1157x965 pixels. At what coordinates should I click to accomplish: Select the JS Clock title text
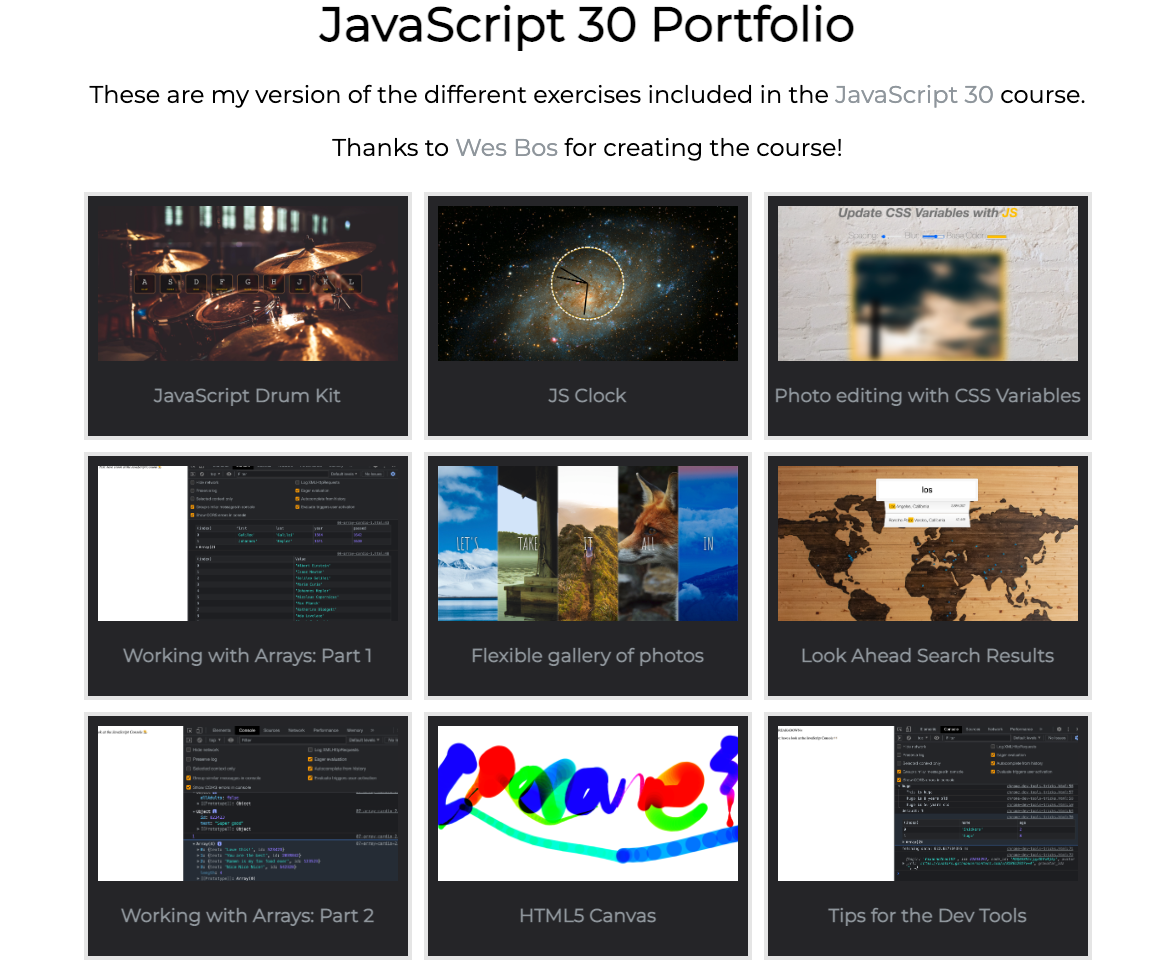(587, 396)
